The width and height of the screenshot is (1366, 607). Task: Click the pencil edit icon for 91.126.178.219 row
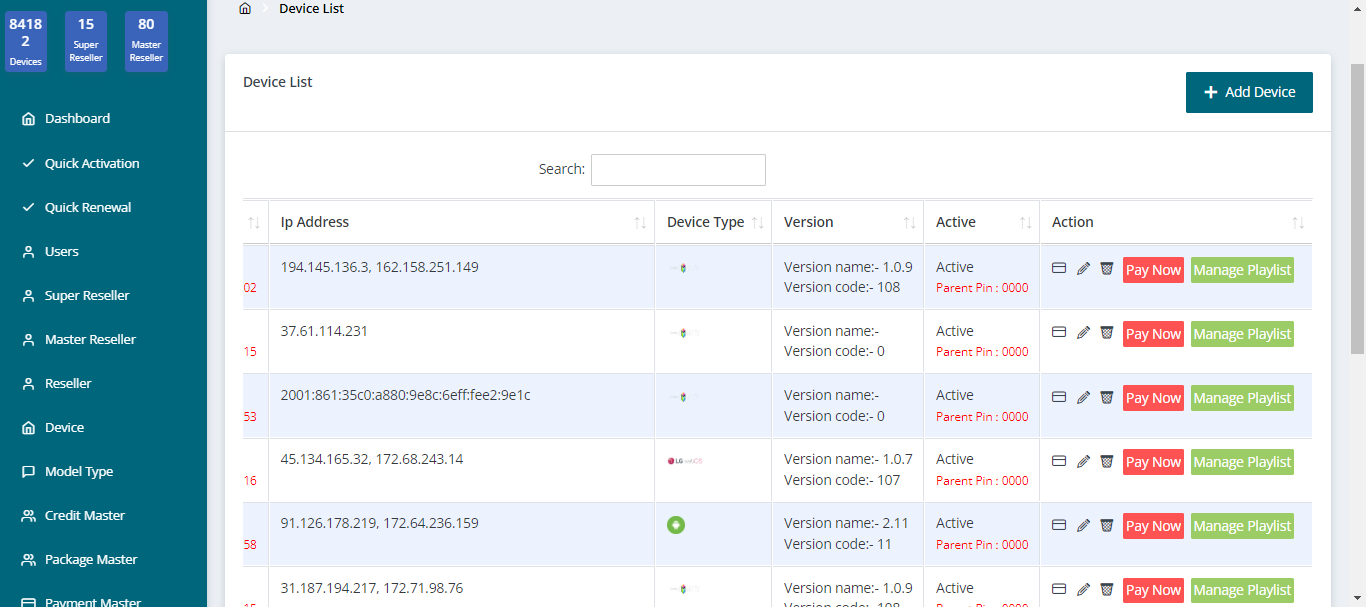tap(1083, 525)
